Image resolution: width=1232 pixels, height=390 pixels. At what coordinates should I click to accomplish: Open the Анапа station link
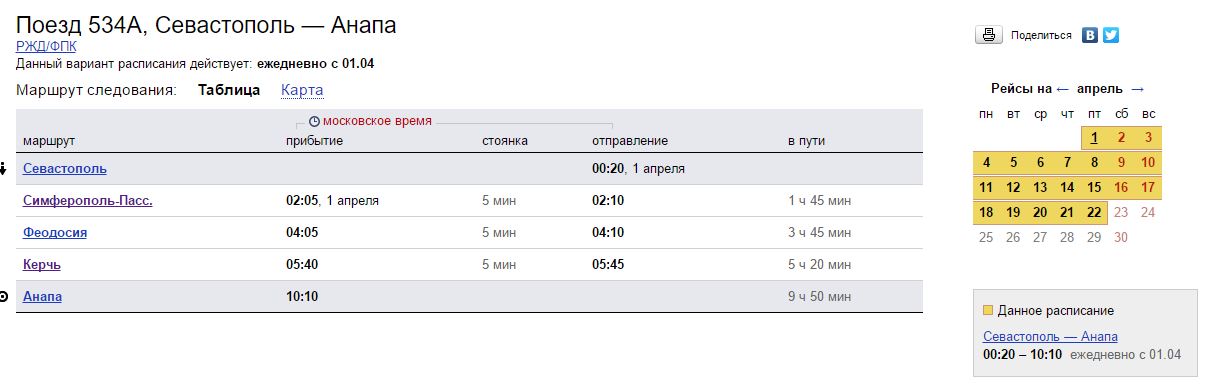(42, 297)
